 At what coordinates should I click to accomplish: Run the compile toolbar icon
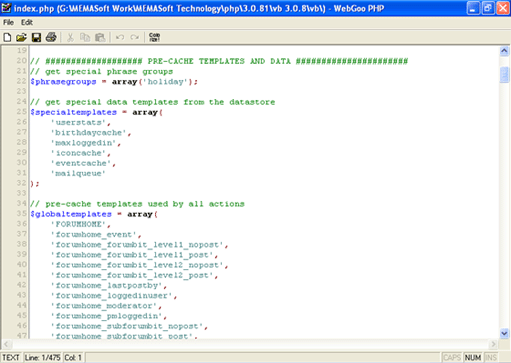tap(154, 37)
